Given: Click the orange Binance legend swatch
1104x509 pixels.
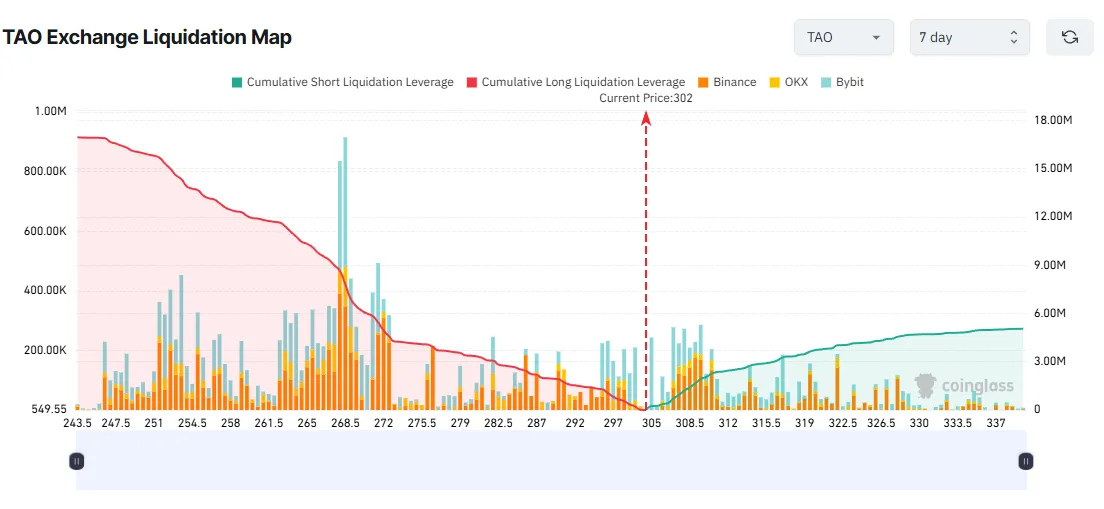Looking at the screenshot, I should coord(703,82).
